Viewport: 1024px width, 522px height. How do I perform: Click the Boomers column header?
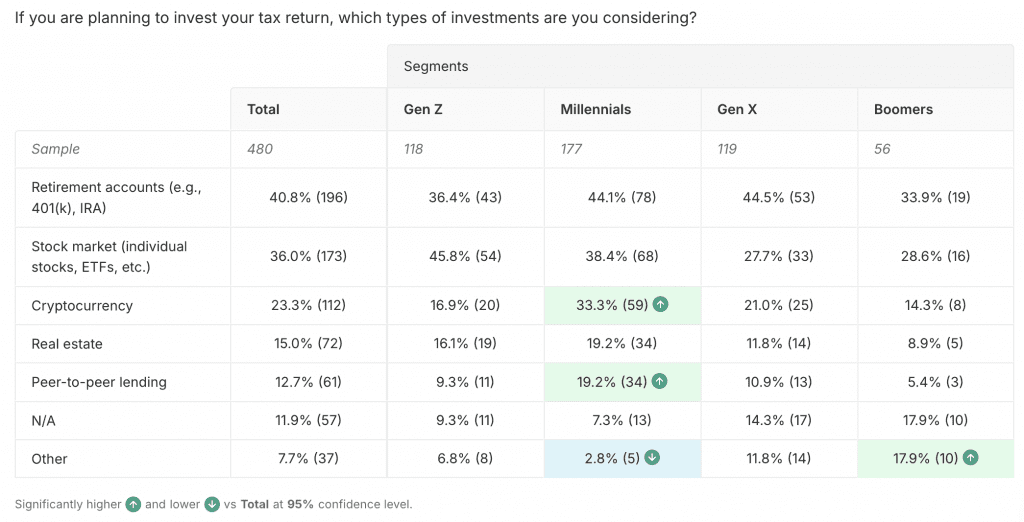point(903,109)
